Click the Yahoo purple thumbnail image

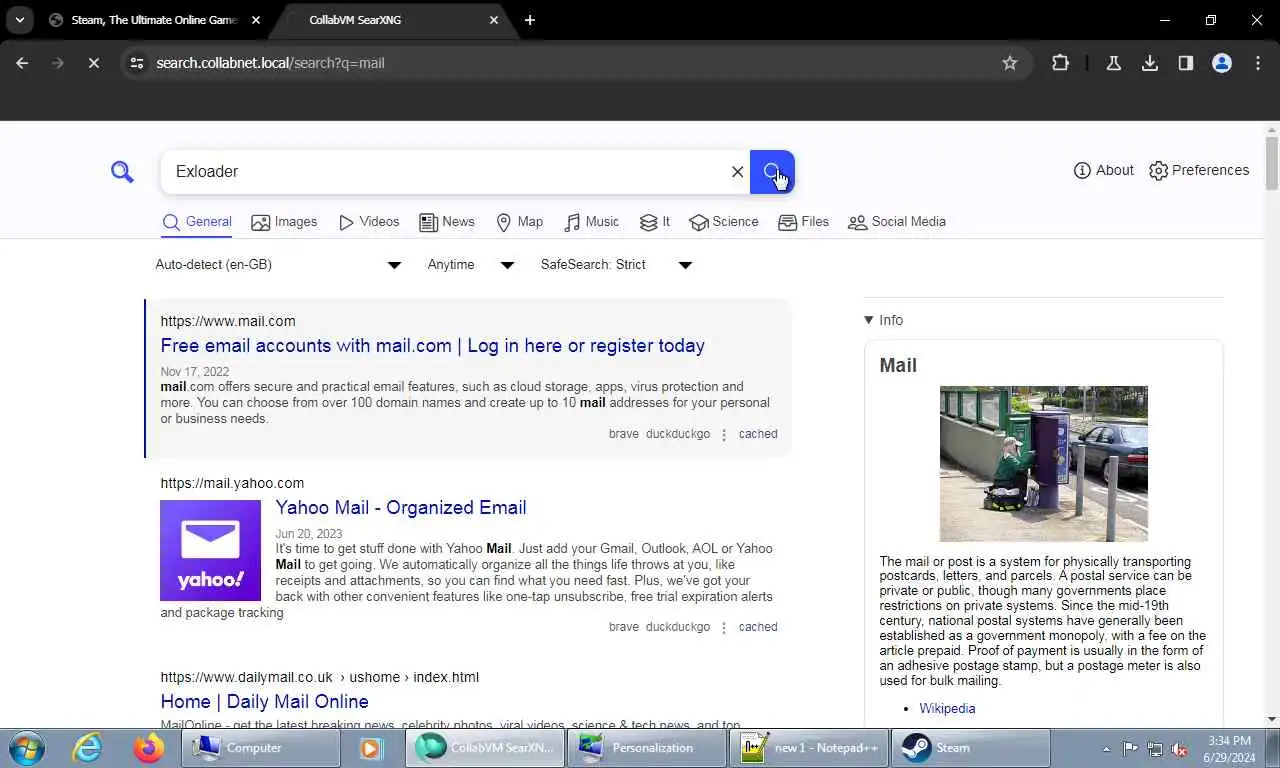coord(210,550)
